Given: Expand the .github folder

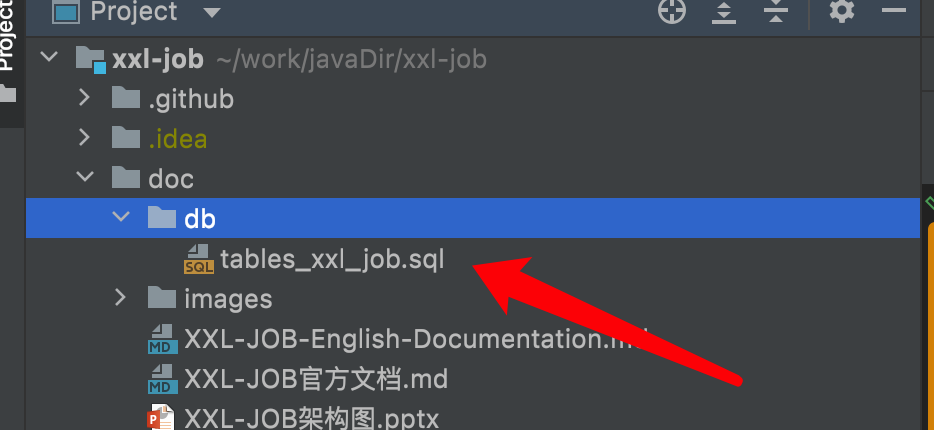Looking at the screenshot, I should 85,99.
